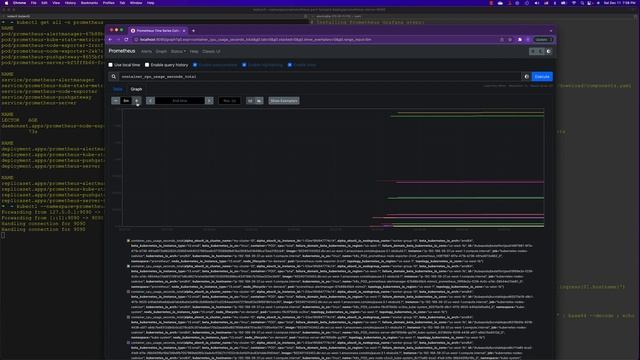
Task: Open the Help link in navbar
Action: (x=194, y=51)
